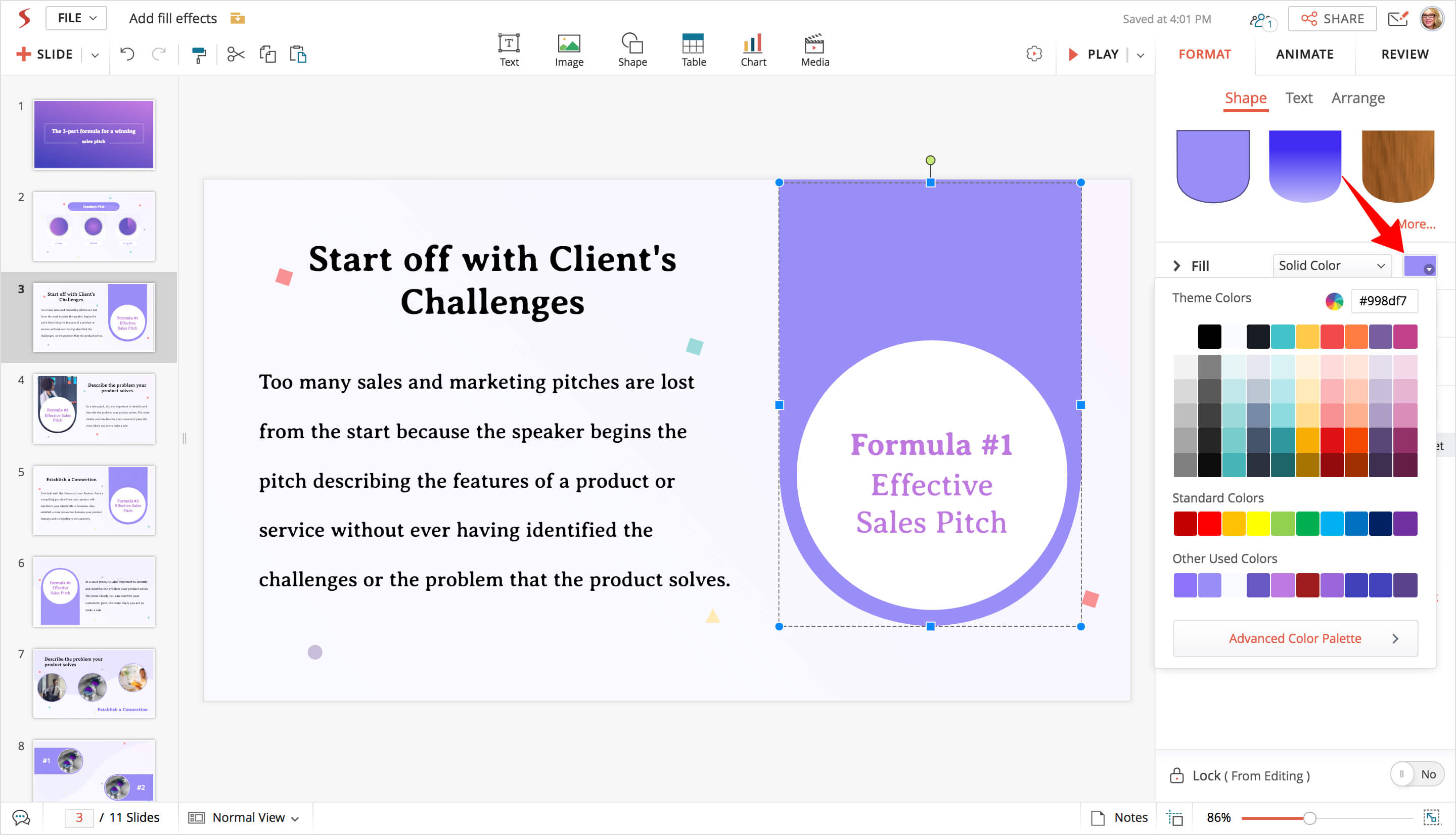
Task: Select slide 4 thumbnail
Action: point(94,409)
